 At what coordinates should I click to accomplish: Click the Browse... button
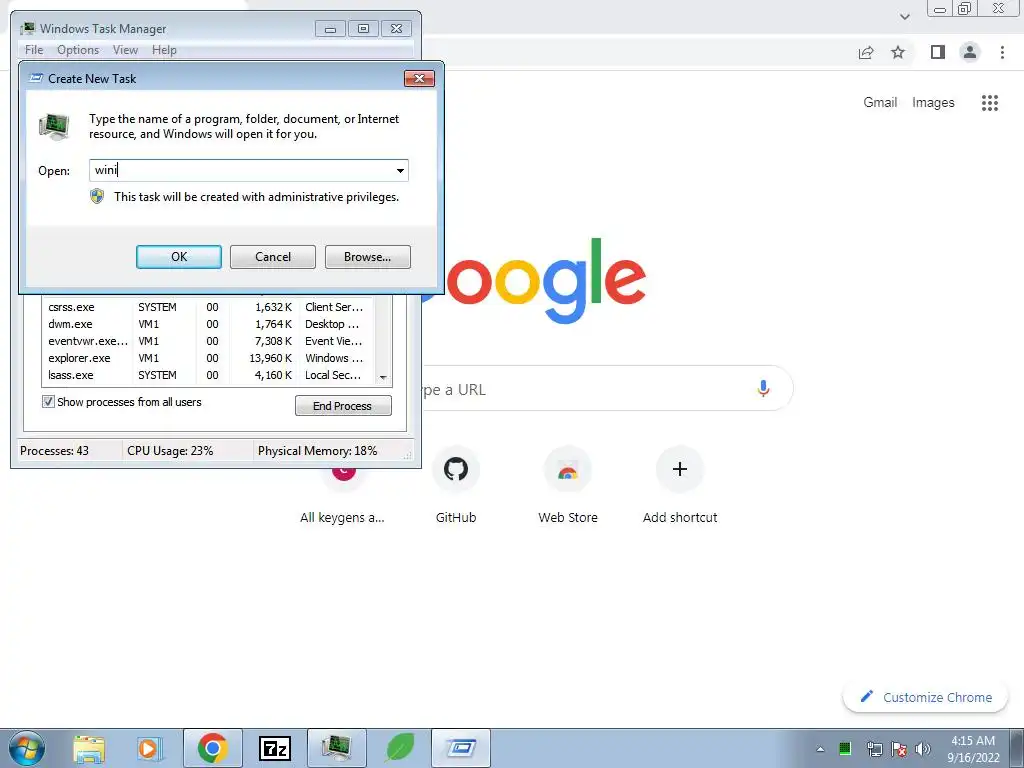368,257
